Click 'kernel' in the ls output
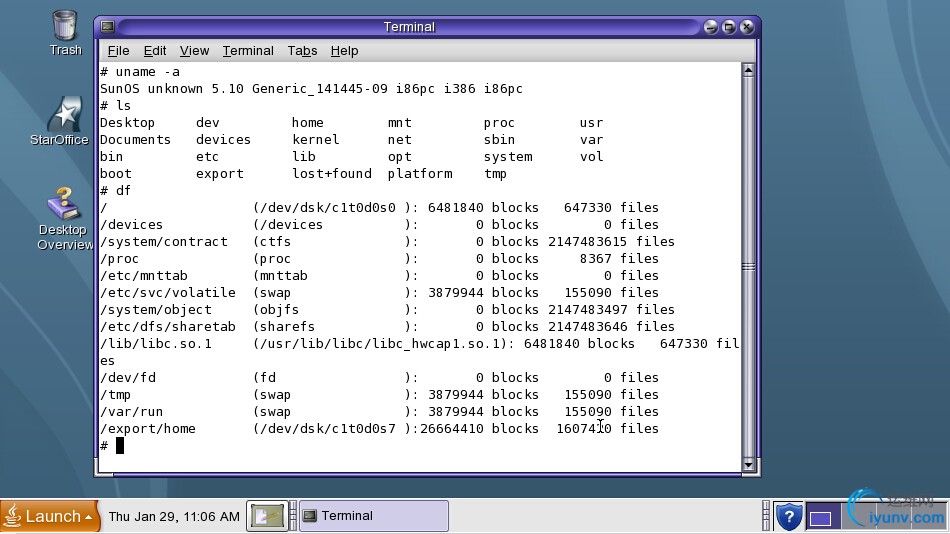The height and width of the screenshot is (534, 950). [x=316, y=139]
